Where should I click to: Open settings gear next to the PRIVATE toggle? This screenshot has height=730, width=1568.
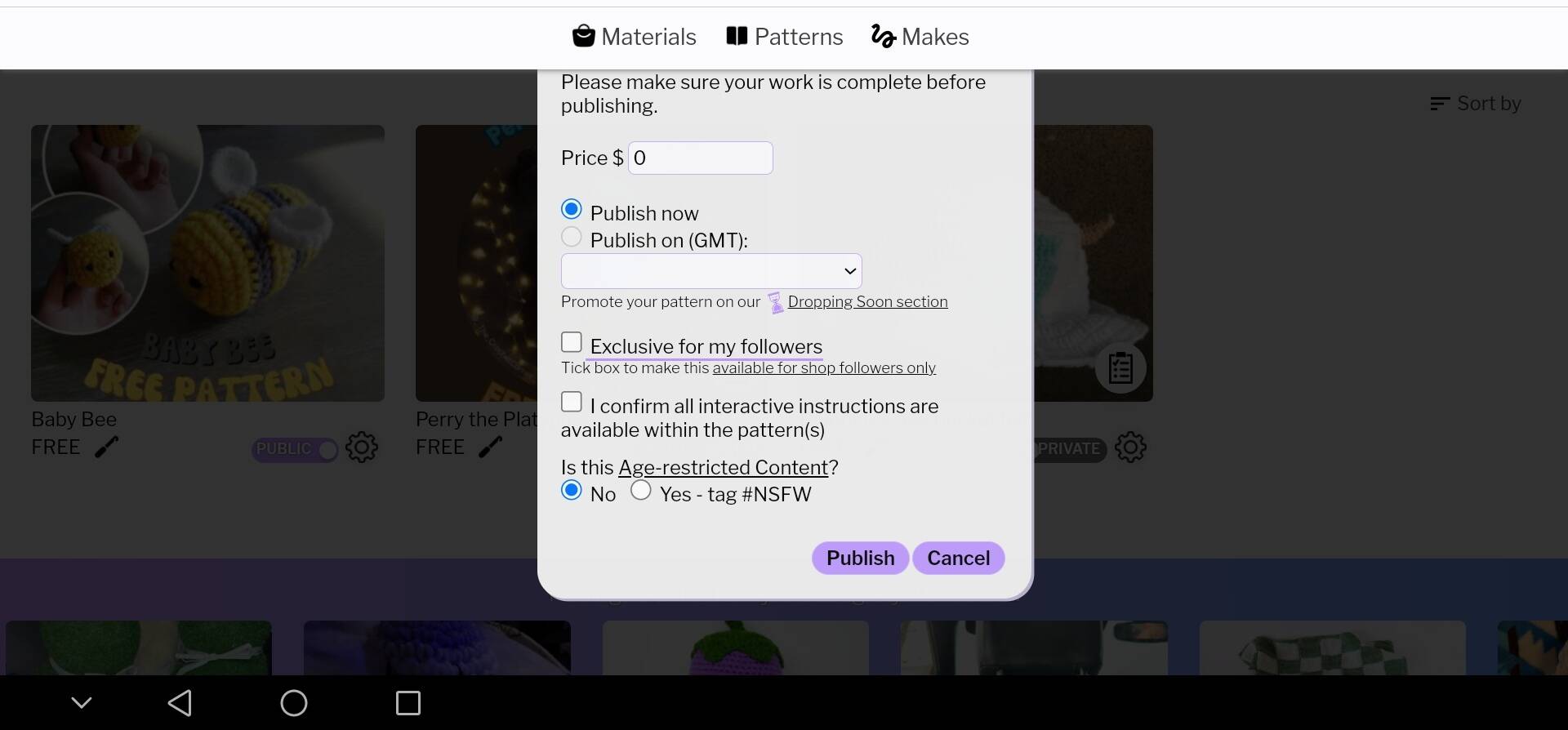(x=1131, y=447)
